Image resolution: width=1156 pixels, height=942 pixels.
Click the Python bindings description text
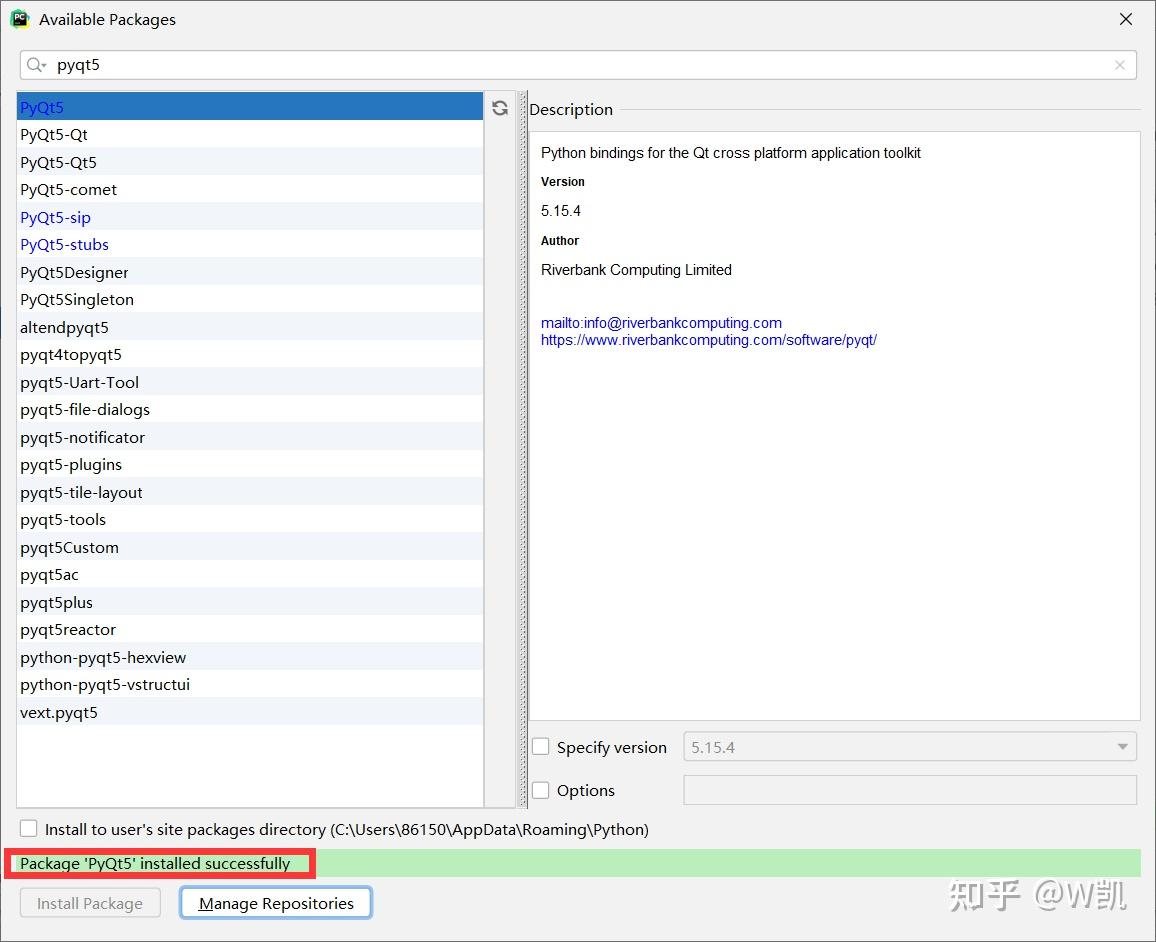(x=731, y=153)
